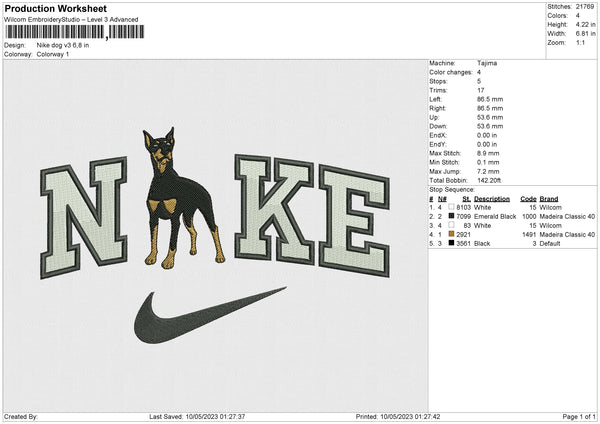
Task: Click the 'N#' column header
Action: tap(442, 199)
